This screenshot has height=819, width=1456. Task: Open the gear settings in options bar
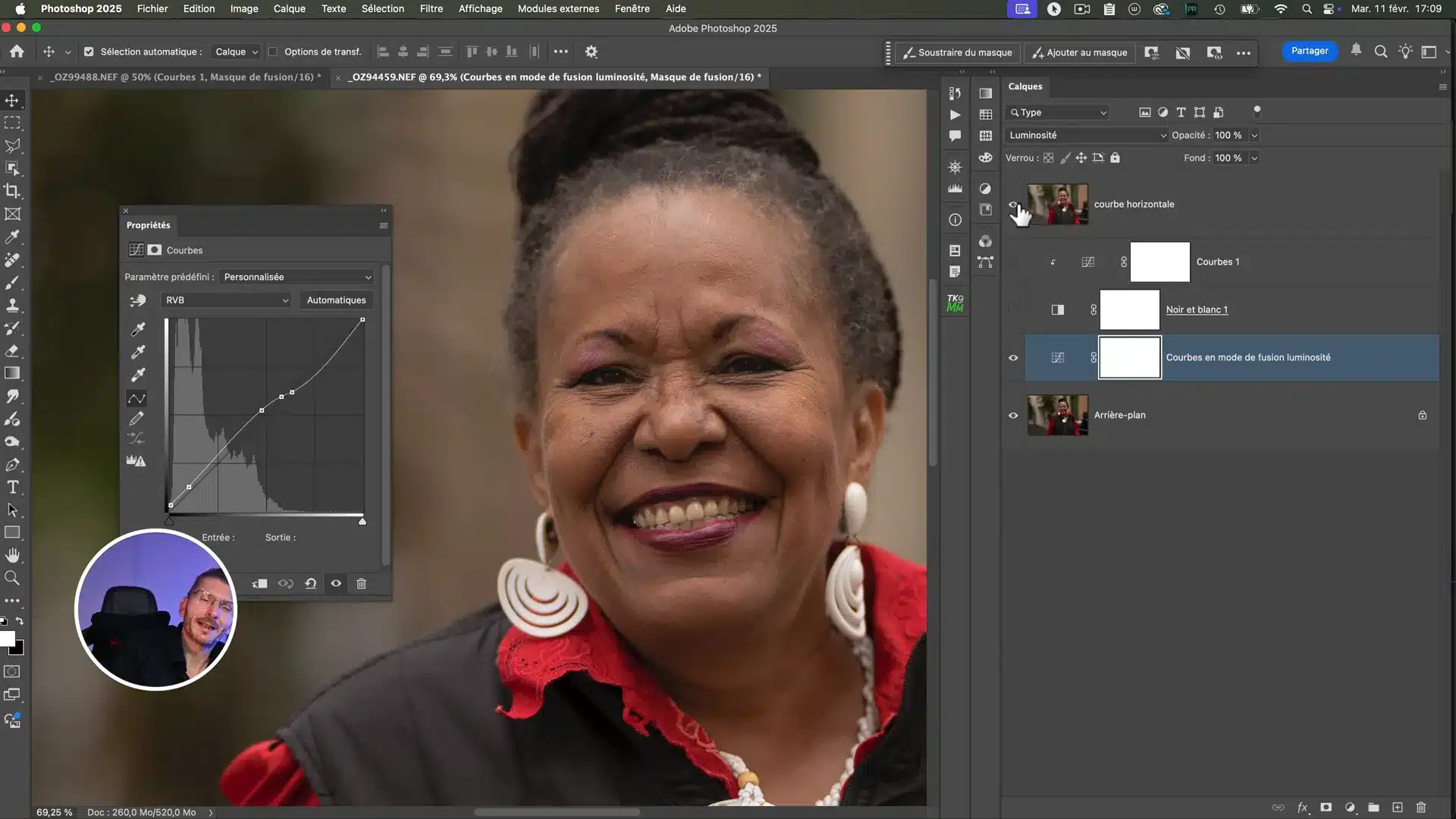pyautogui.click(x=591, y=52)
